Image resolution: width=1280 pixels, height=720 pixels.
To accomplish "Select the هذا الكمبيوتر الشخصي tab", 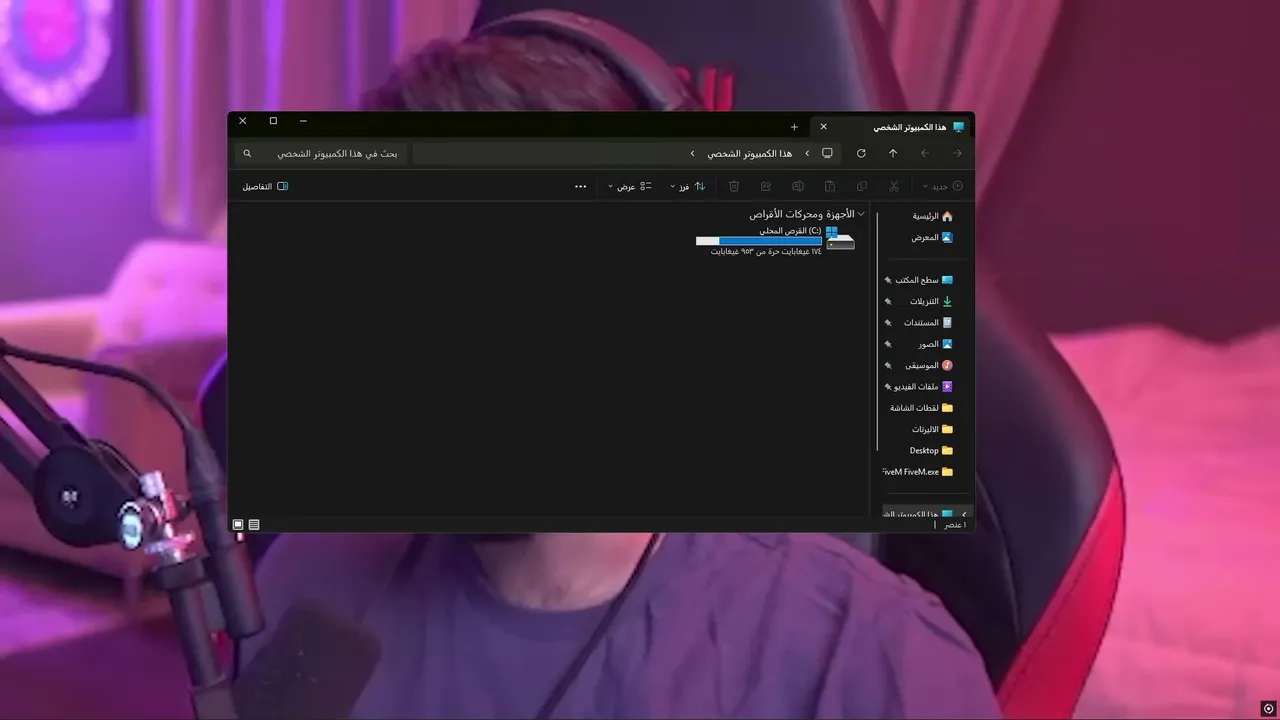I will (x=892, y=127).
